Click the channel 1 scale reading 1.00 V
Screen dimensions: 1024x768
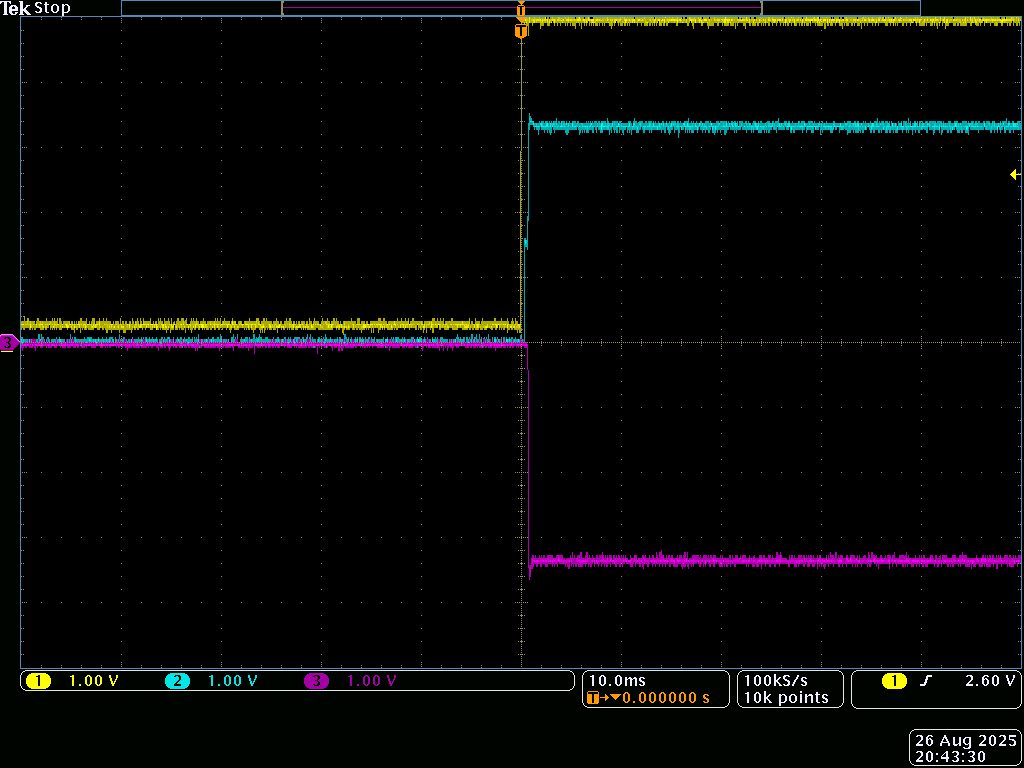pyautogui.click(x=93, y=681)
